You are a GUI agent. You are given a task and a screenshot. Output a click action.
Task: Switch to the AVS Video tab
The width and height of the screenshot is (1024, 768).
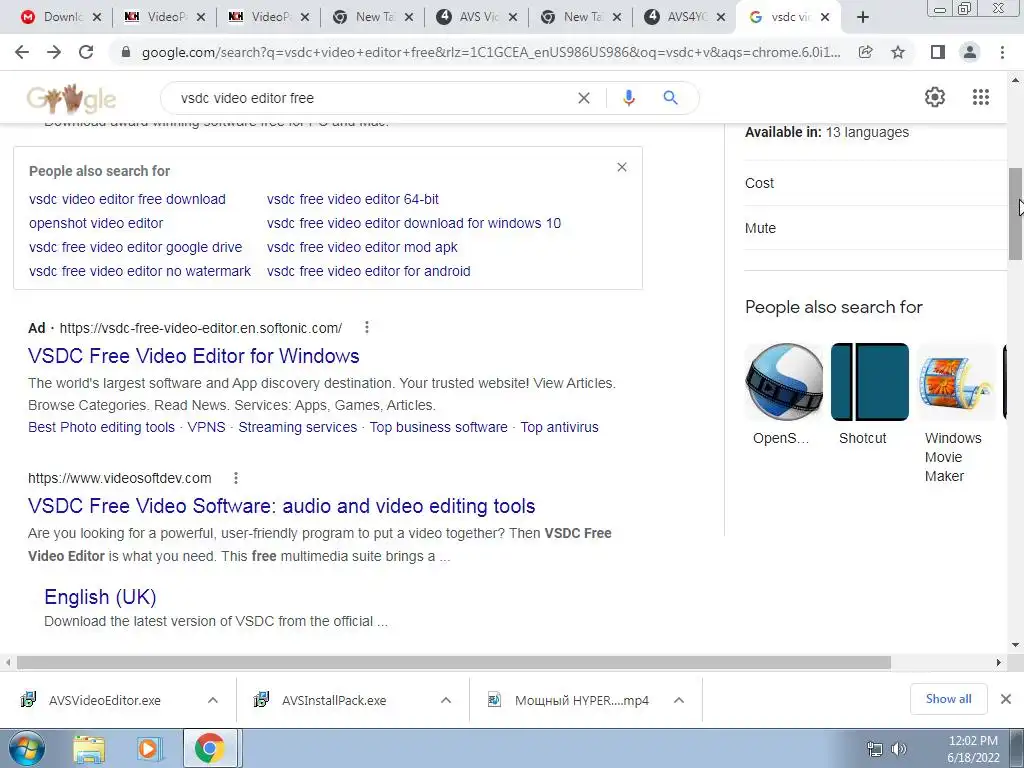point(476,17)
